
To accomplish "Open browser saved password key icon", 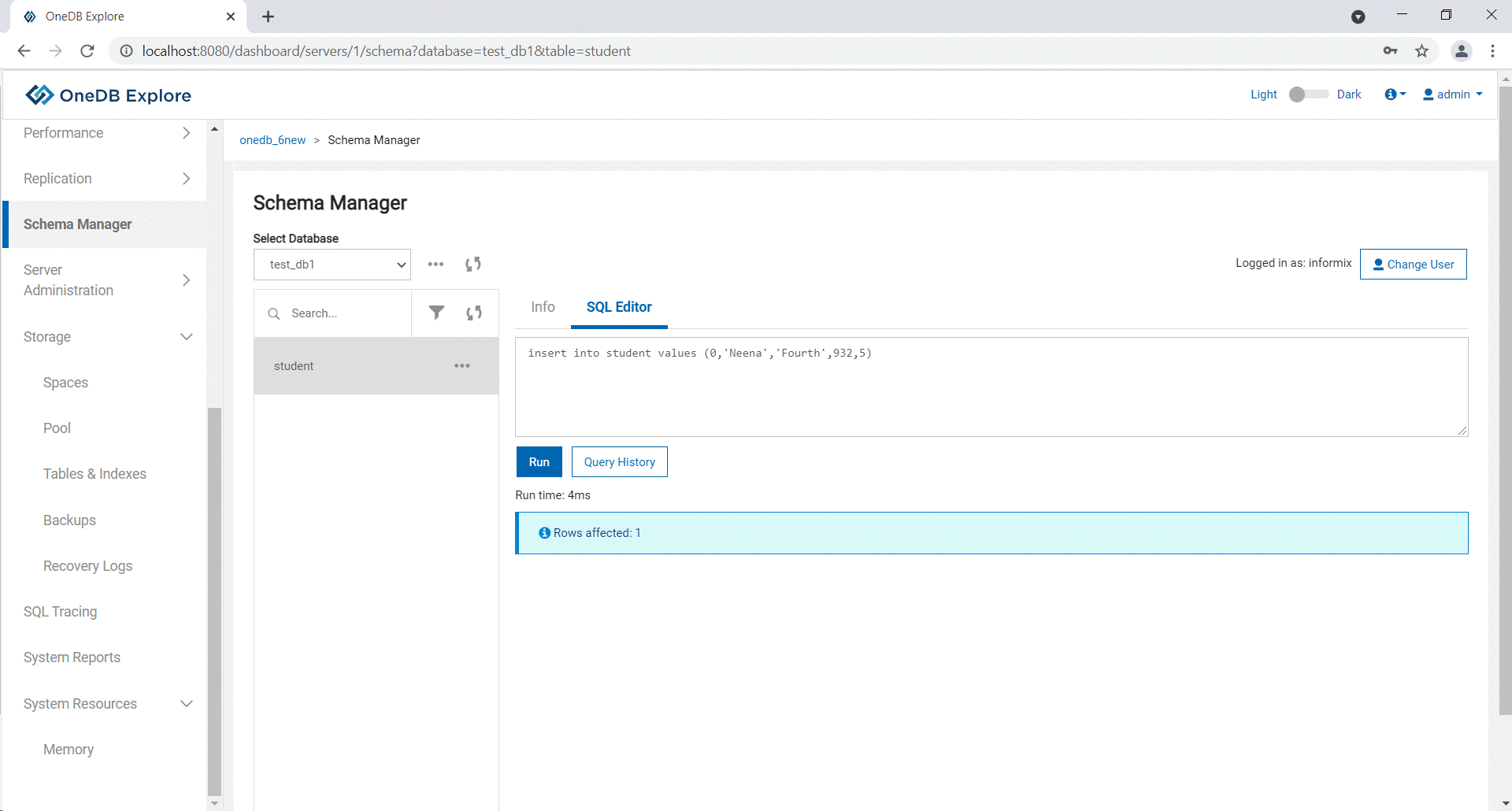I will pyautogui.click(x=1390, y=51).
